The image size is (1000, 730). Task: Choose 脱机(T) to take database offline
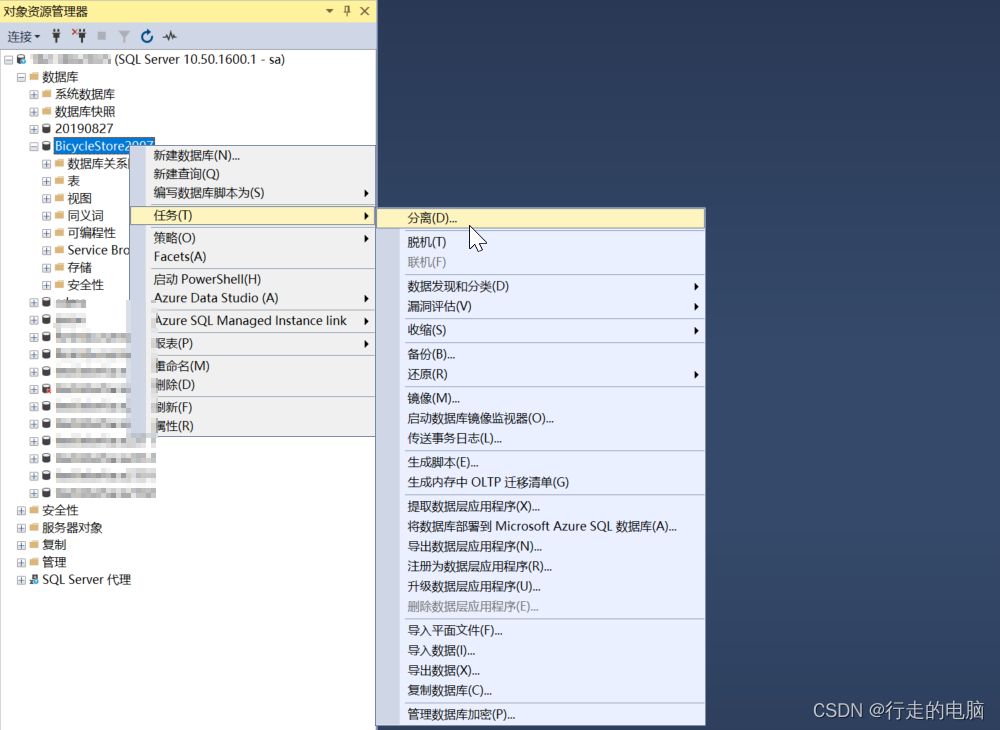point(541,242)
